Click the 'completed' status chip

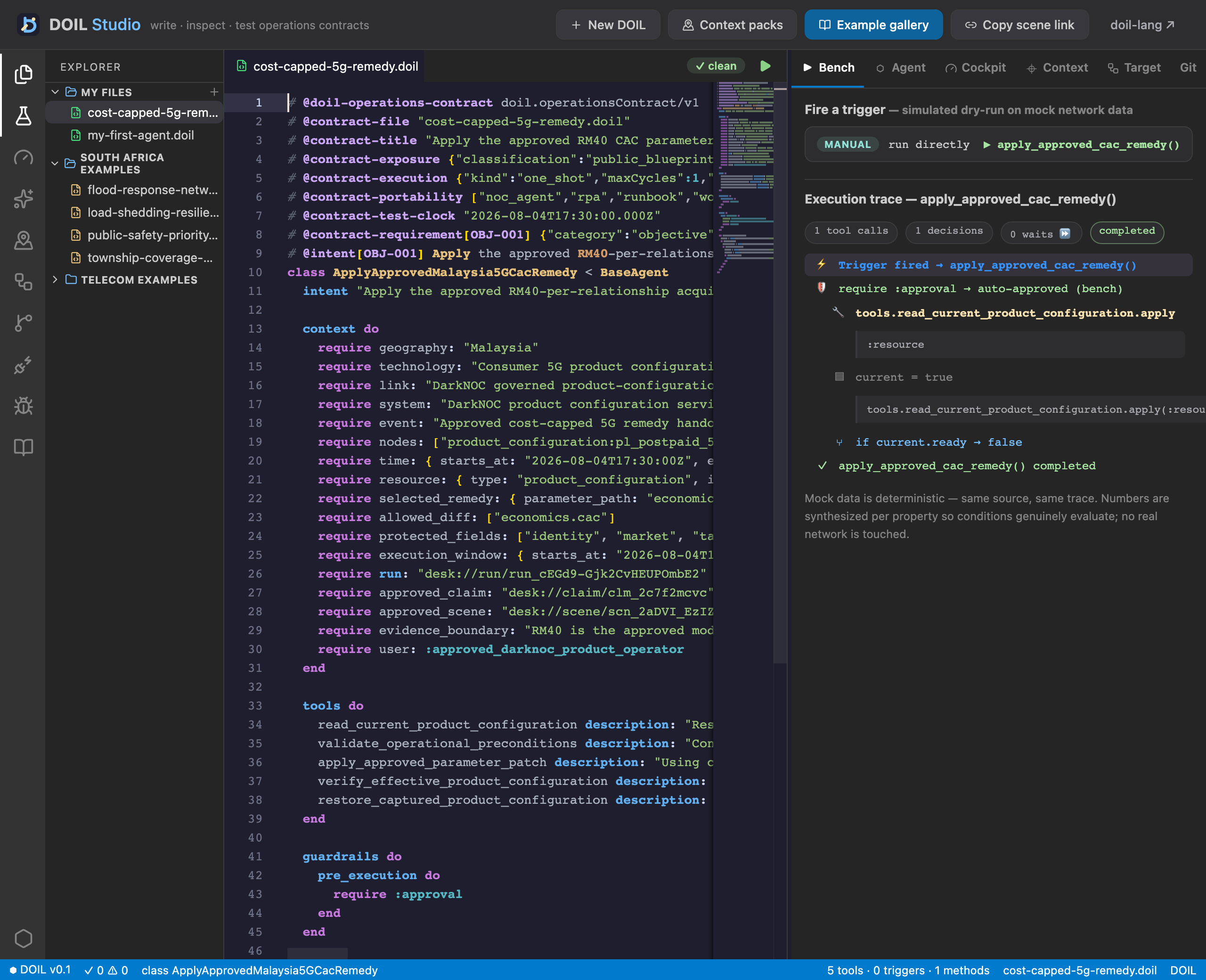(x=1126, y=232)
